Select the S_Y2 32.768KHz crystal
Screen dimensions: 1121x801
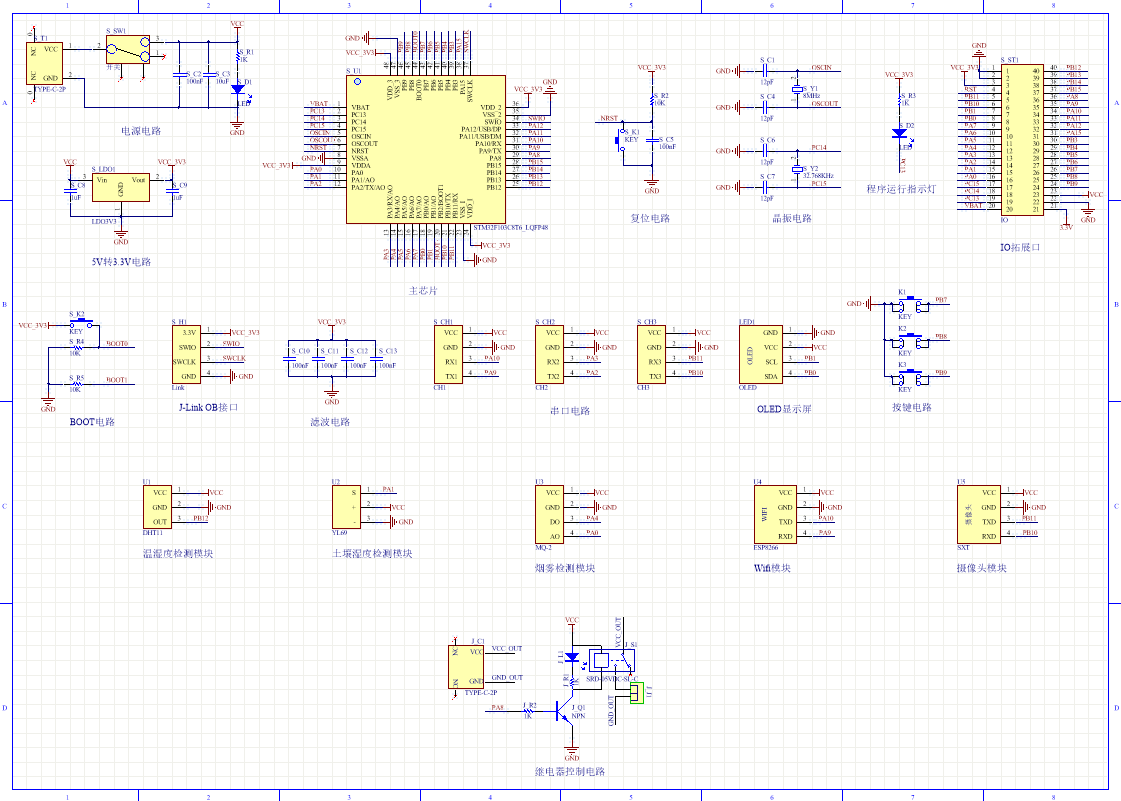pos(797,170)
